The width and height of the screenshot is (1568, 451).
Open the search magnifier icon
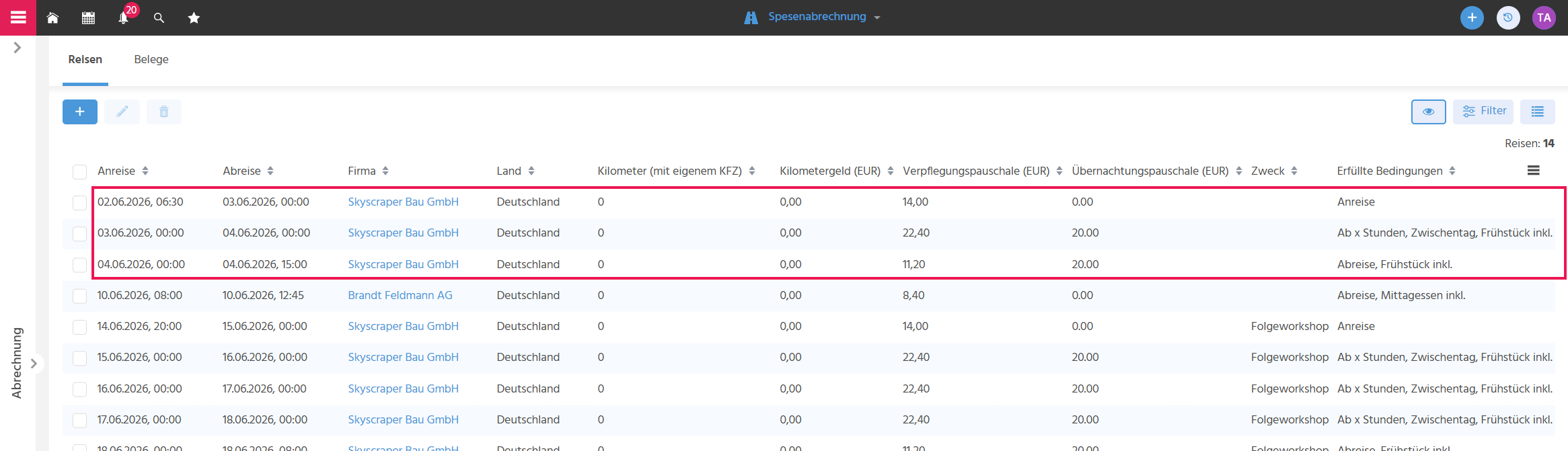point(159,18)
